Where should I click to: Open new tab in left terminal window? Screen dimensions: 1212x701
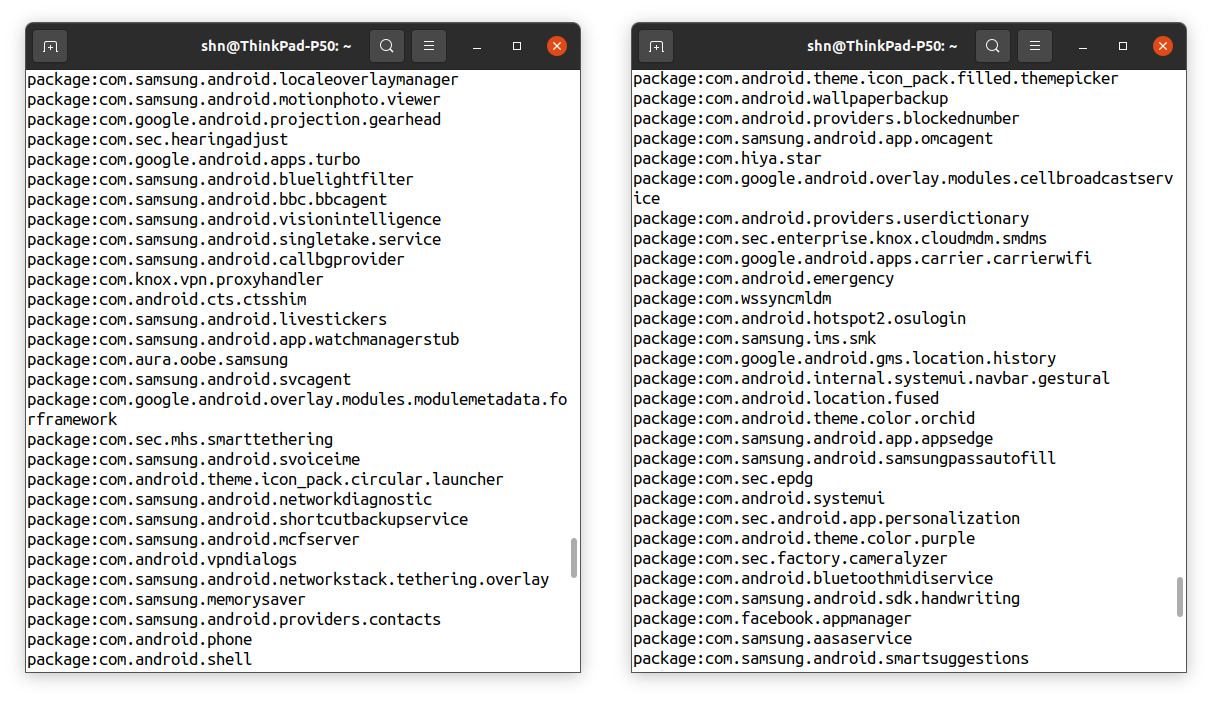click(50, 46)
